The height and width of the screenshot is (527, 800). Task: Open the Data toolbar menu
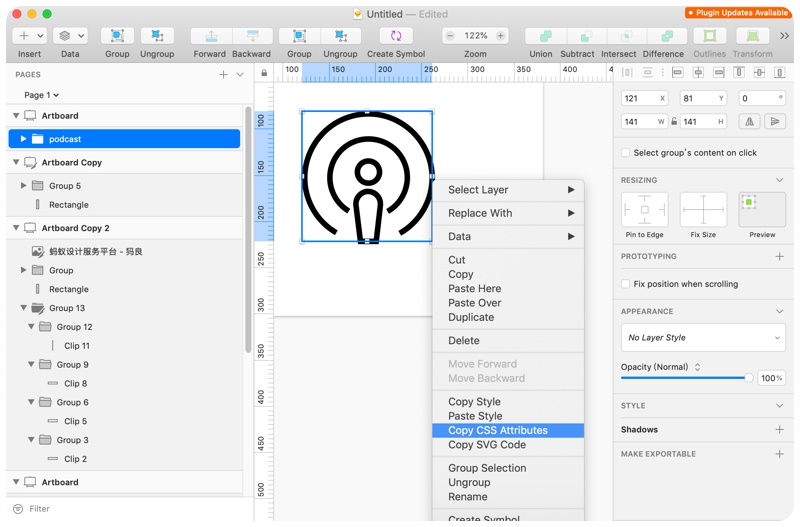coord(70,36)
